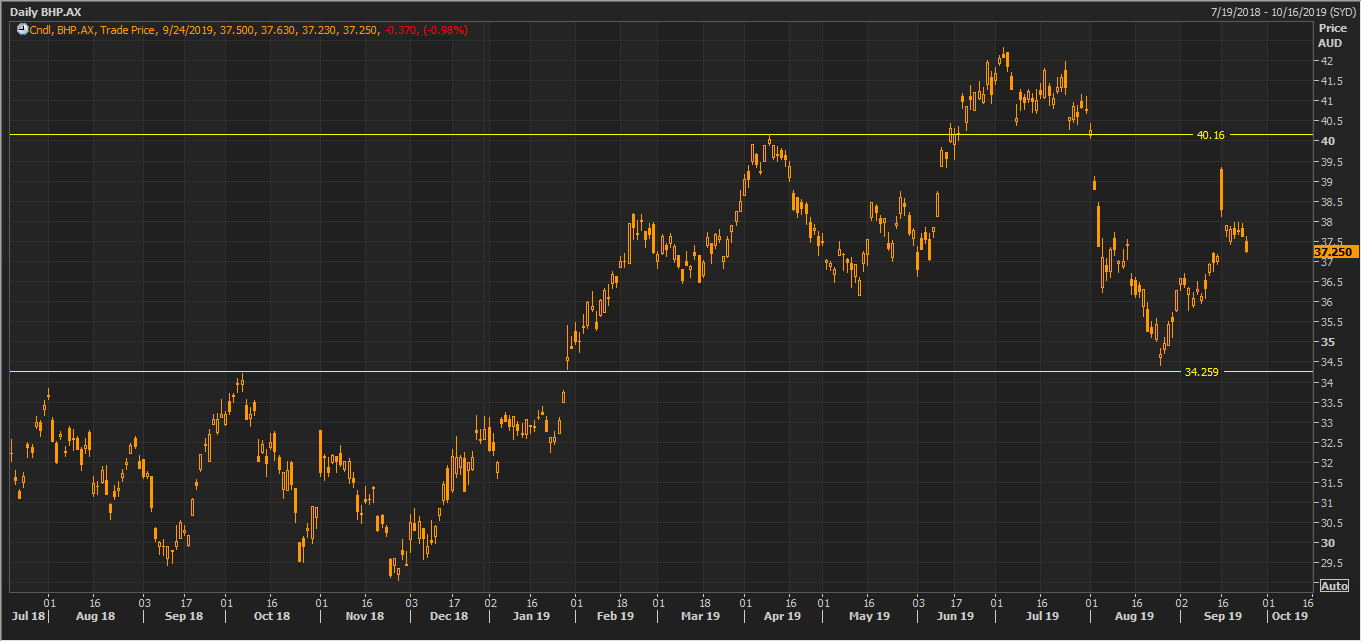Click the price axis label '40.5'
Image resolution: width=1362 pixels, height=642 pixels.
pos(1330,122)
